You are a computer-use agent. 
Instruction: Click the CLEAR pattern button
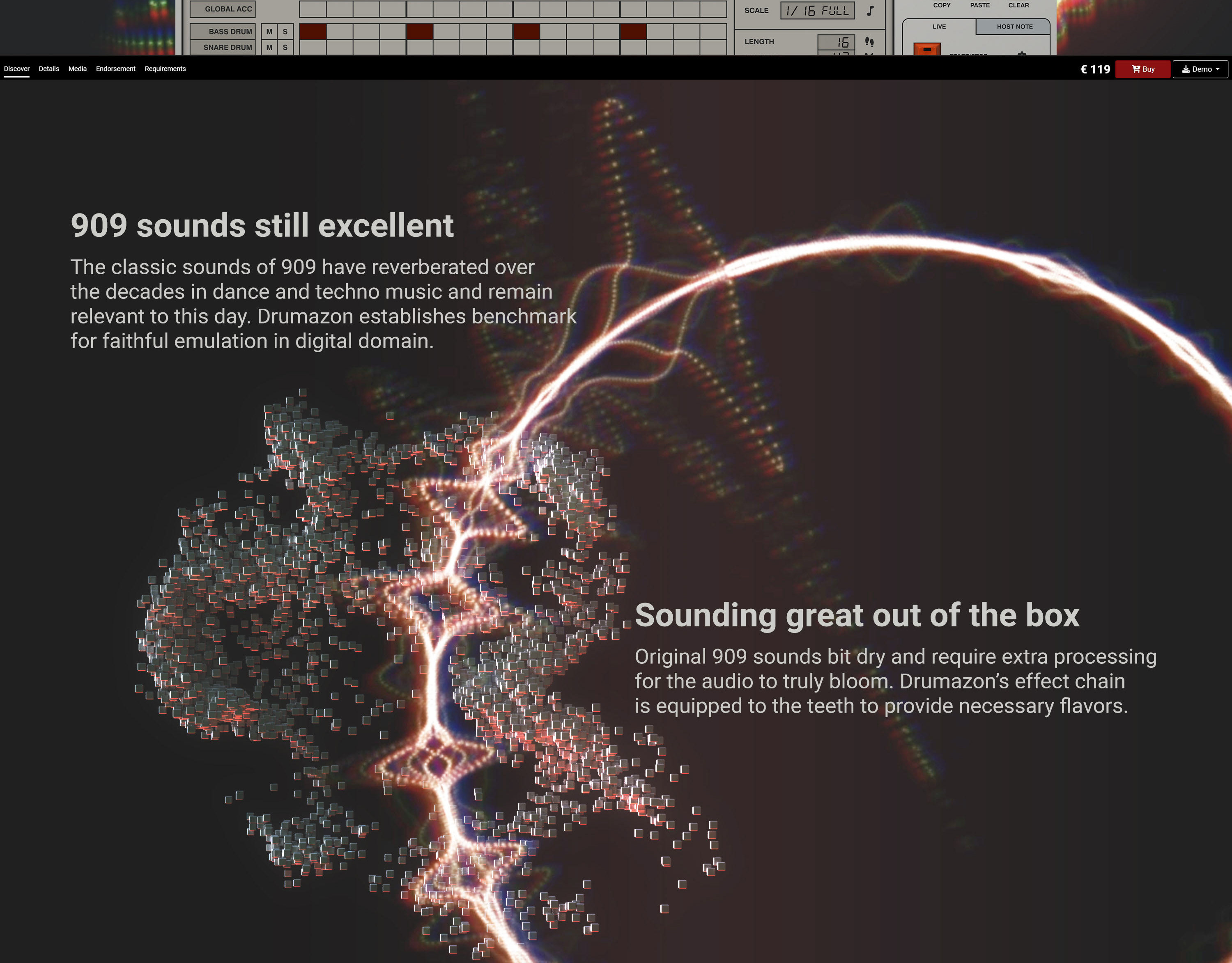tap(1018, 5)
